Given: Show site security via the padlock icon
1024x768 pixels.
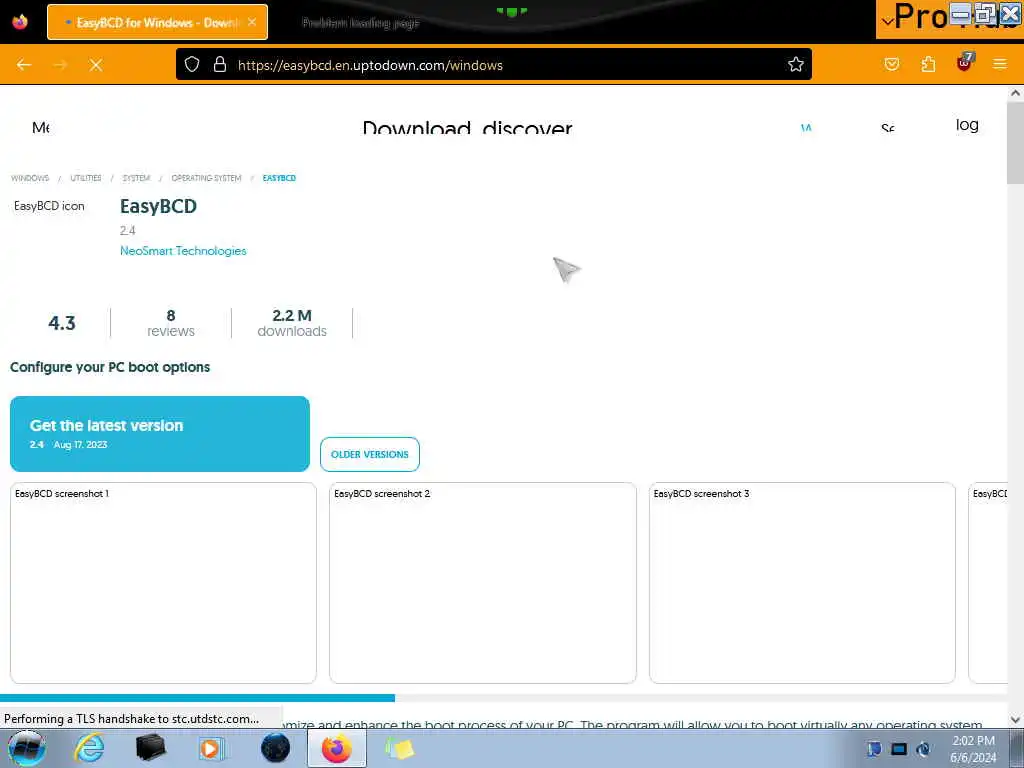Looking at the screenshot, I should point(220,64).
